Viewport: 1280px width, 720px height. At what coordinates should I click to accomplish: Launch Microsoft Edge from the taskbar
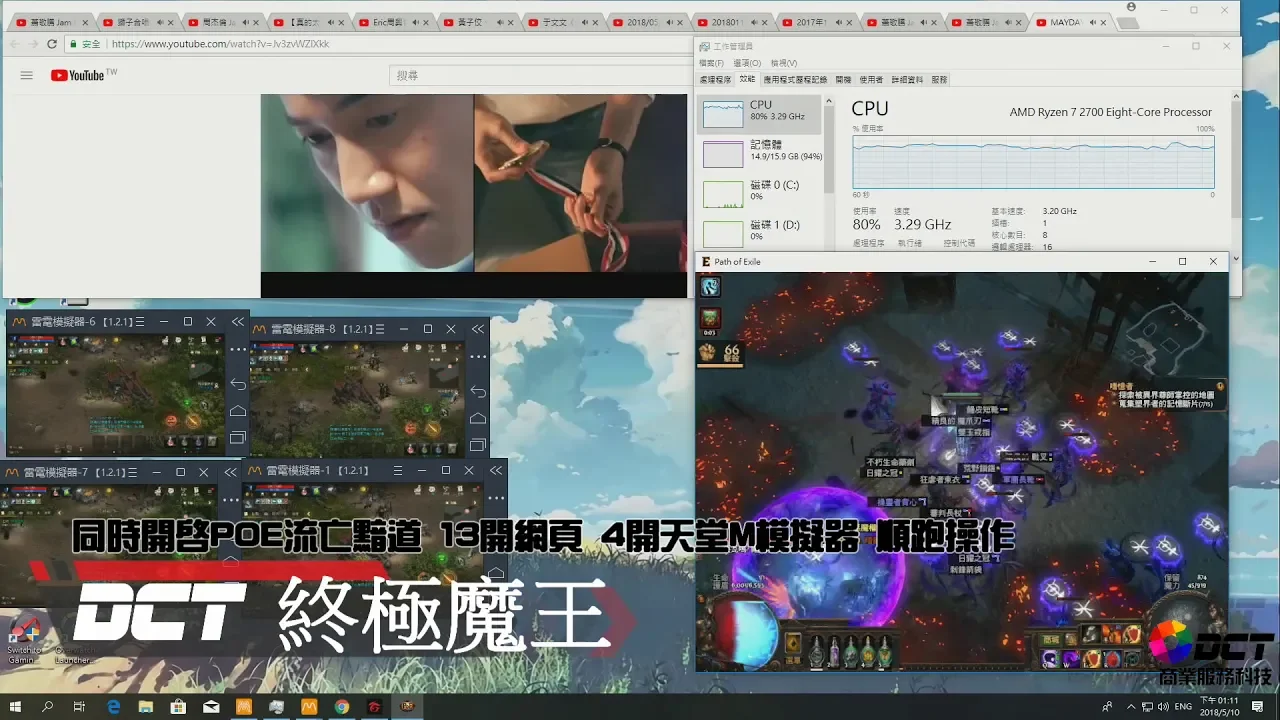(x=113, y=706)
